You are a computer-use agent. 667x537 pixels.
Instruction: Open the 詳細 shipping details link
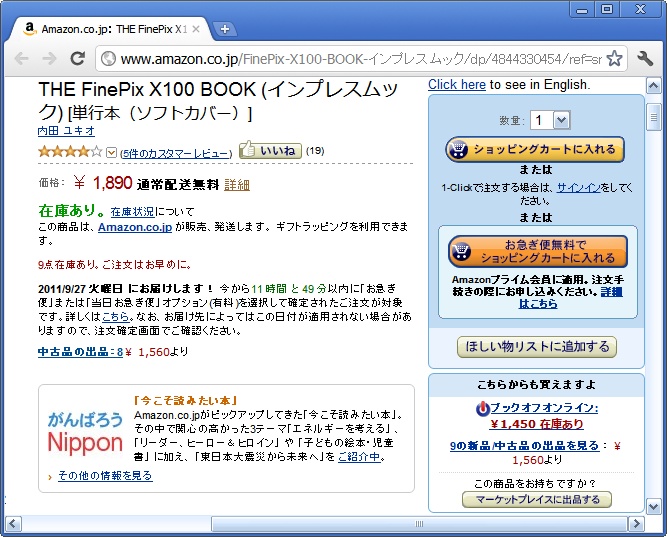point(237,185)
